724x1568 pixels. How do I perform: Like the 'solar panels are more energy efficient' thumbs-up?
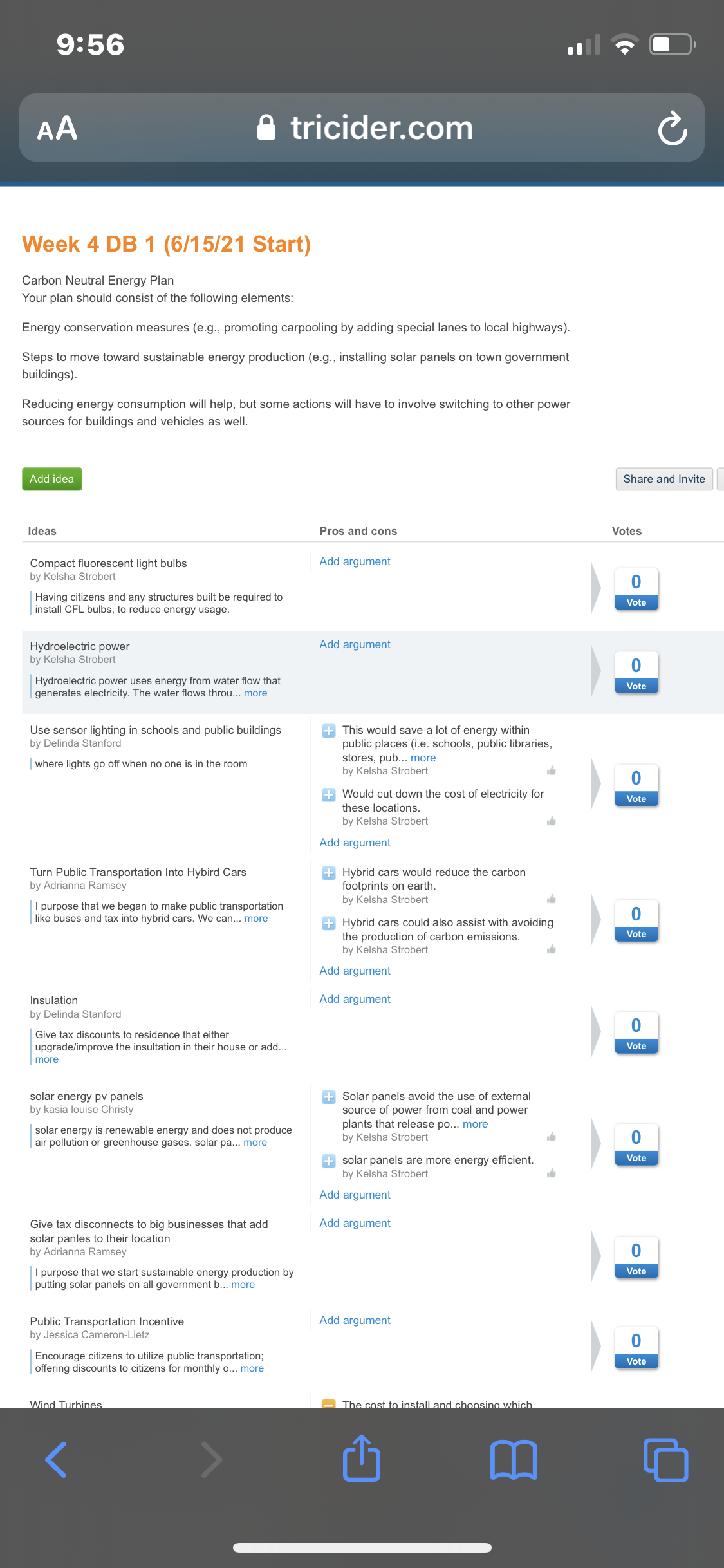point(552,1173)
